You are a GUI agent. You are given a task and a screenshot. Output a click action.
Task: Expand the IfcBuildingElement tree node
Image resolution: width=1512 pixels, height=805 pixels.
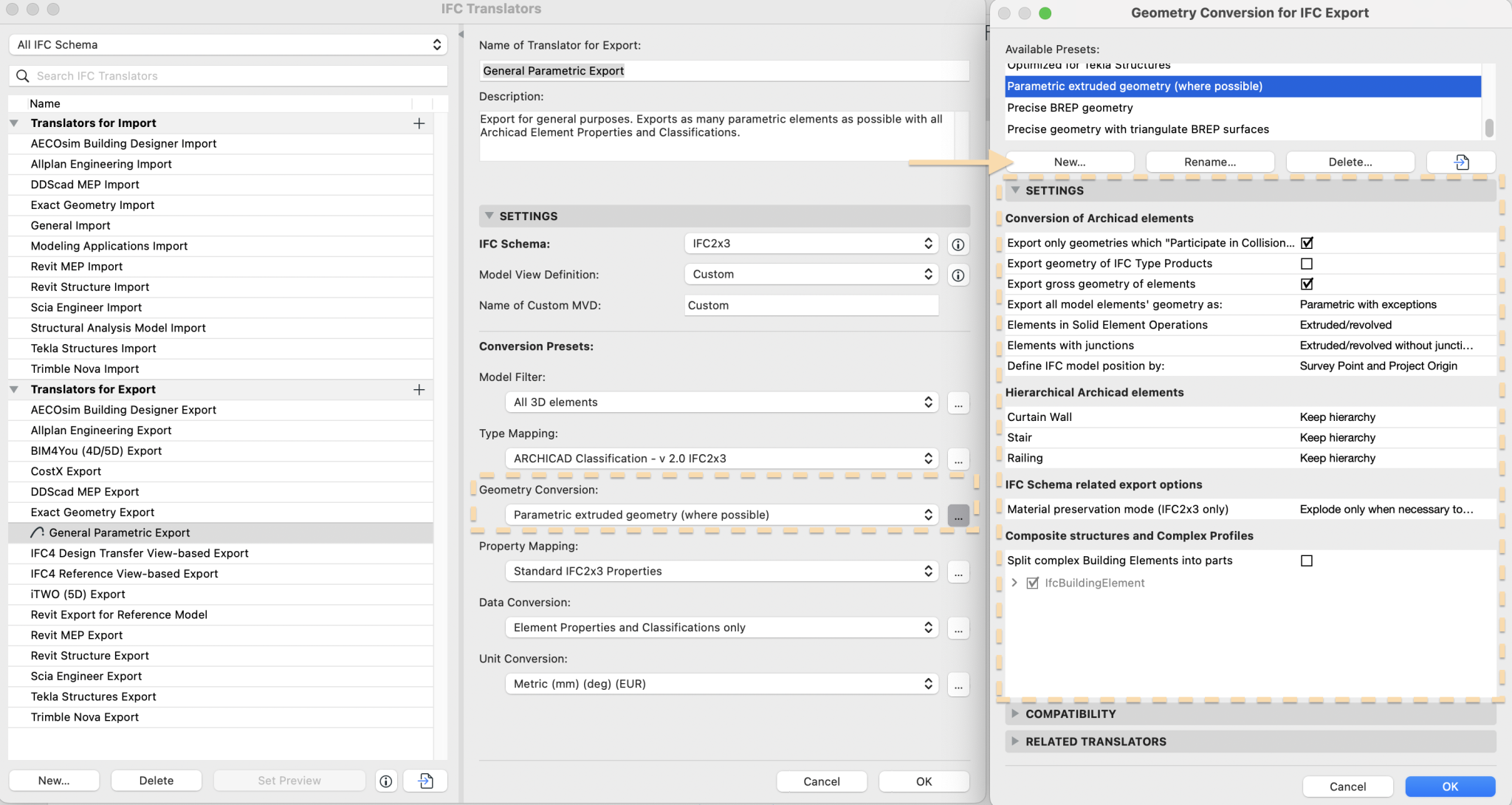pyautogui.click(x=1014, y=583)
